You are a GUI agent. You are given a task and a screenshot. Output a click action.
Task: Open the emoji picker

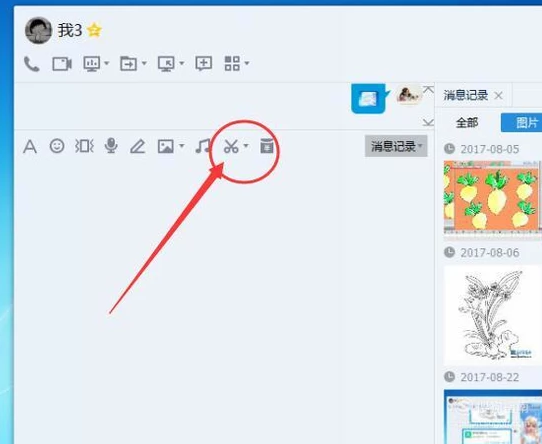coord(57,146)
